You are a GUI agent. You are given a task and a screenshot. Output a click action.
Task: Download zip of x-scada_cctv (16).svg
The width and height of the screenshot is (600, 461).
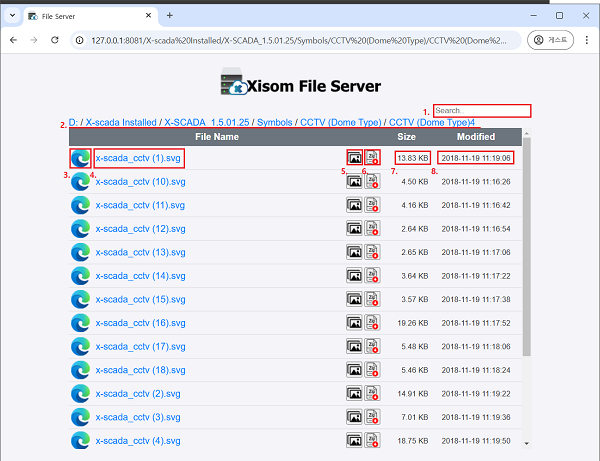point(372,323)
